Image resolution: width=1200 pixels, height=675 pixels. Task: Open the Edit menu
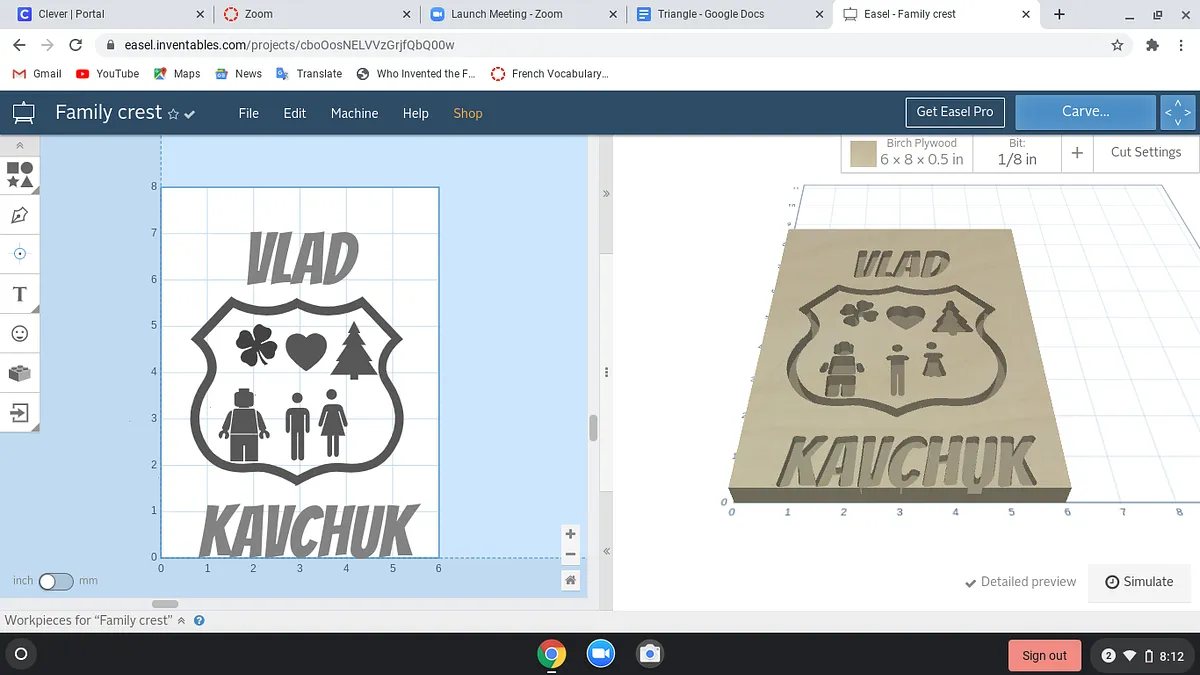[295, 113]
